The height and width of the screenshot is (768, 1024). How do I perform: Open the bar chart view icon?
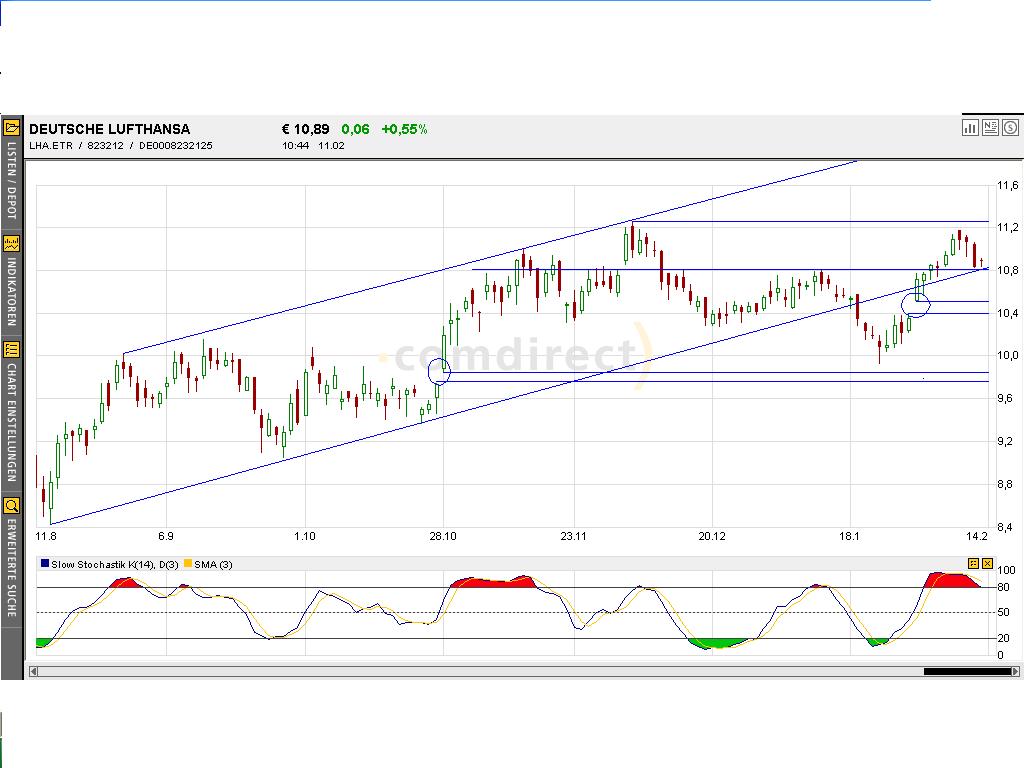click(970, 128)
